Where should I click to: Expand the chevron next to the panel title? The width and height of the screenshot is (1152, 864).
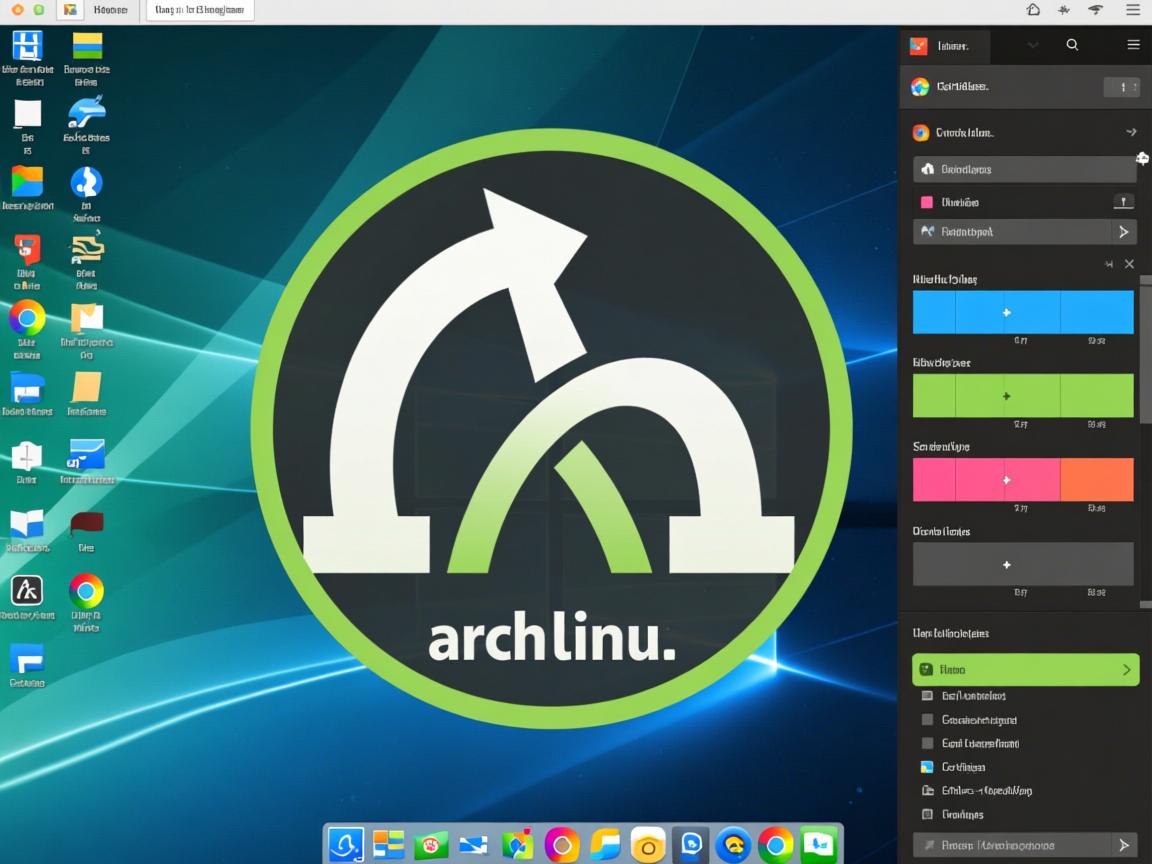pyautogui.click(x=1032, y=44)
